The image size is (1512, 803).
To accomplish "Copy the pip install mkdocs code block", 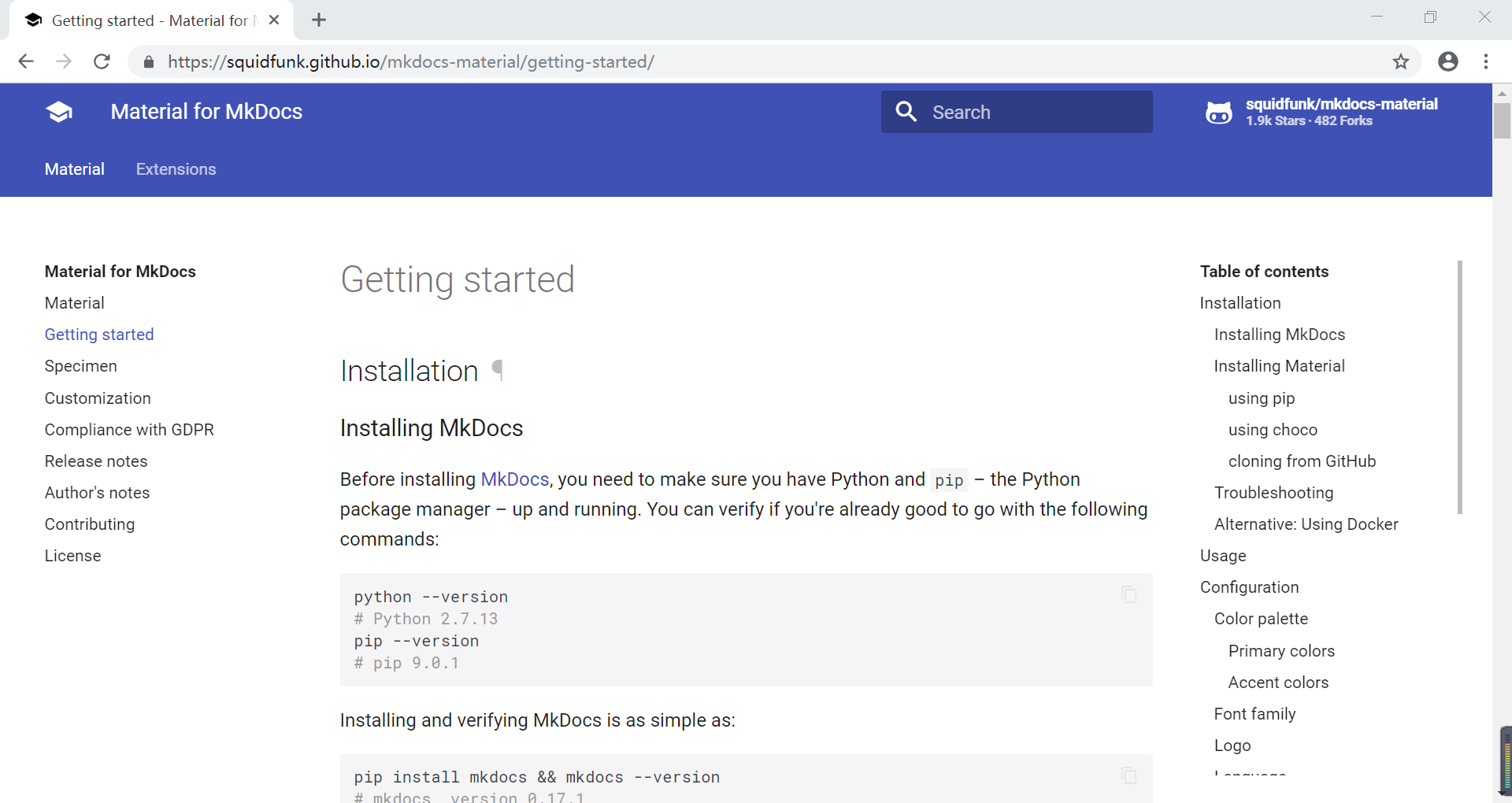I will tap(1128, 775).
